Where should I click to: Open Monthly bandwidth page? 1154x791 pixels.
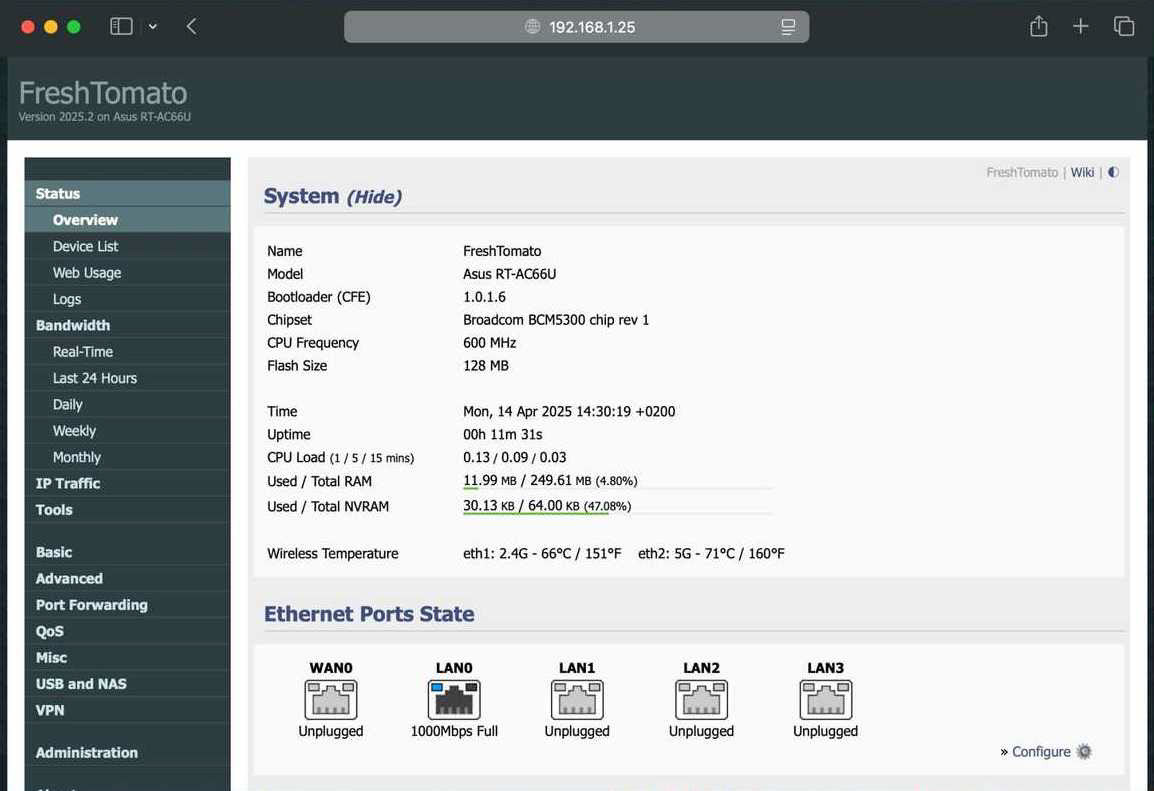point(127,458)
